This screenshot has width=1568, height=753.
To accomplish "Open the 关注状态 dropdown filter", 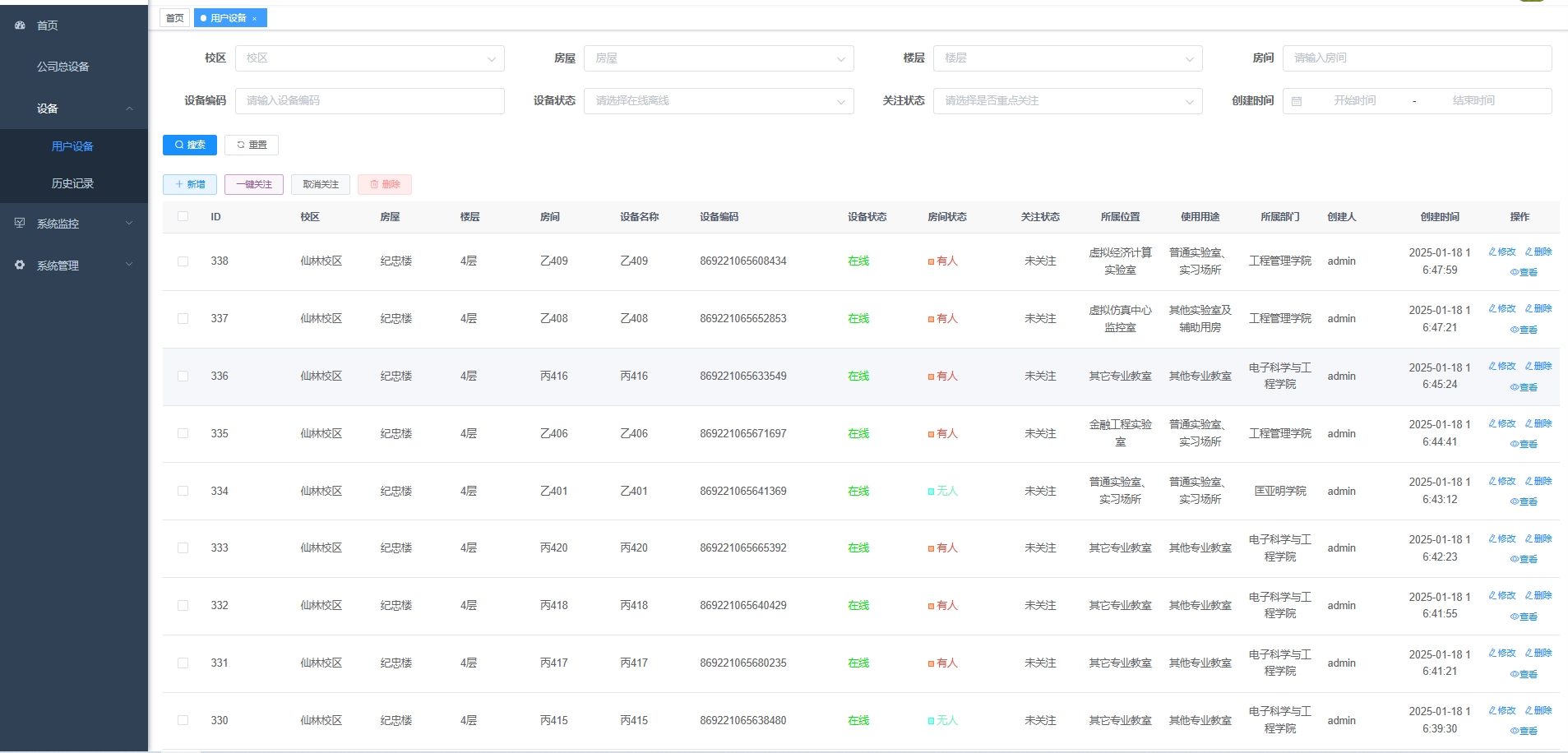I will (x=1068, y=101).
